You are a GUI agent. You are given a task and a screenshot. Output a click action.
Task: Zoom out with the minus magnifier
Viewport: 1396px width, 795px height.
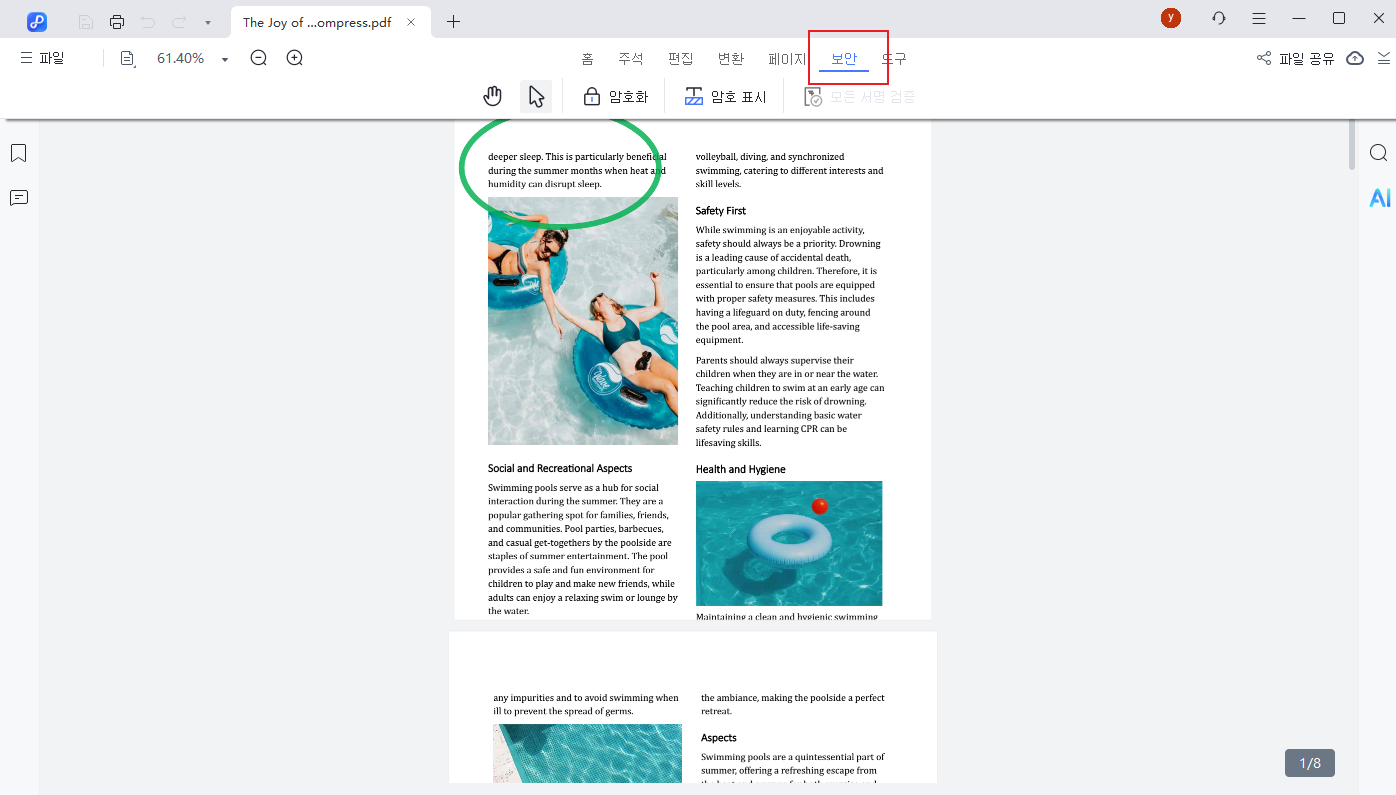point(259,59)
